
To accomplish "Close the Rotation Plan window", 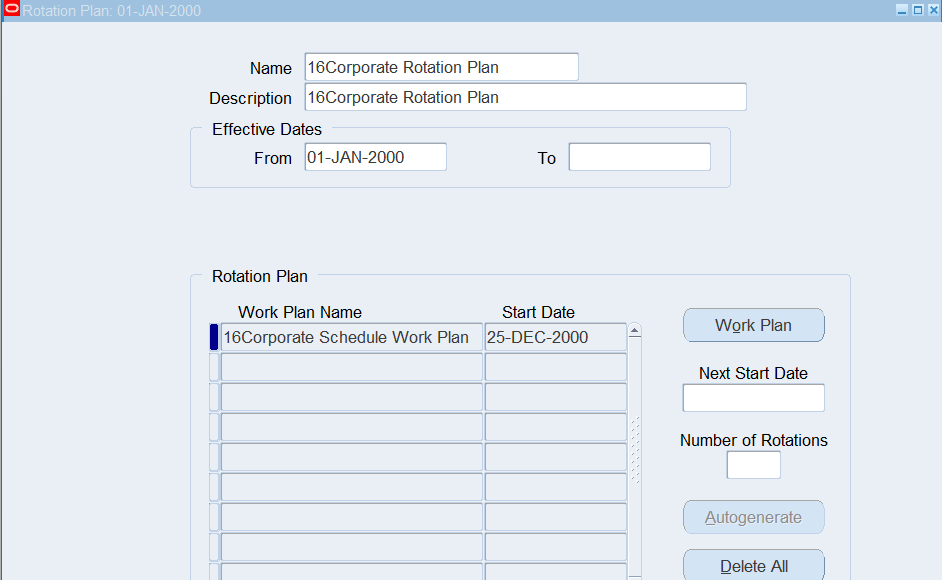I will (932, 10).
